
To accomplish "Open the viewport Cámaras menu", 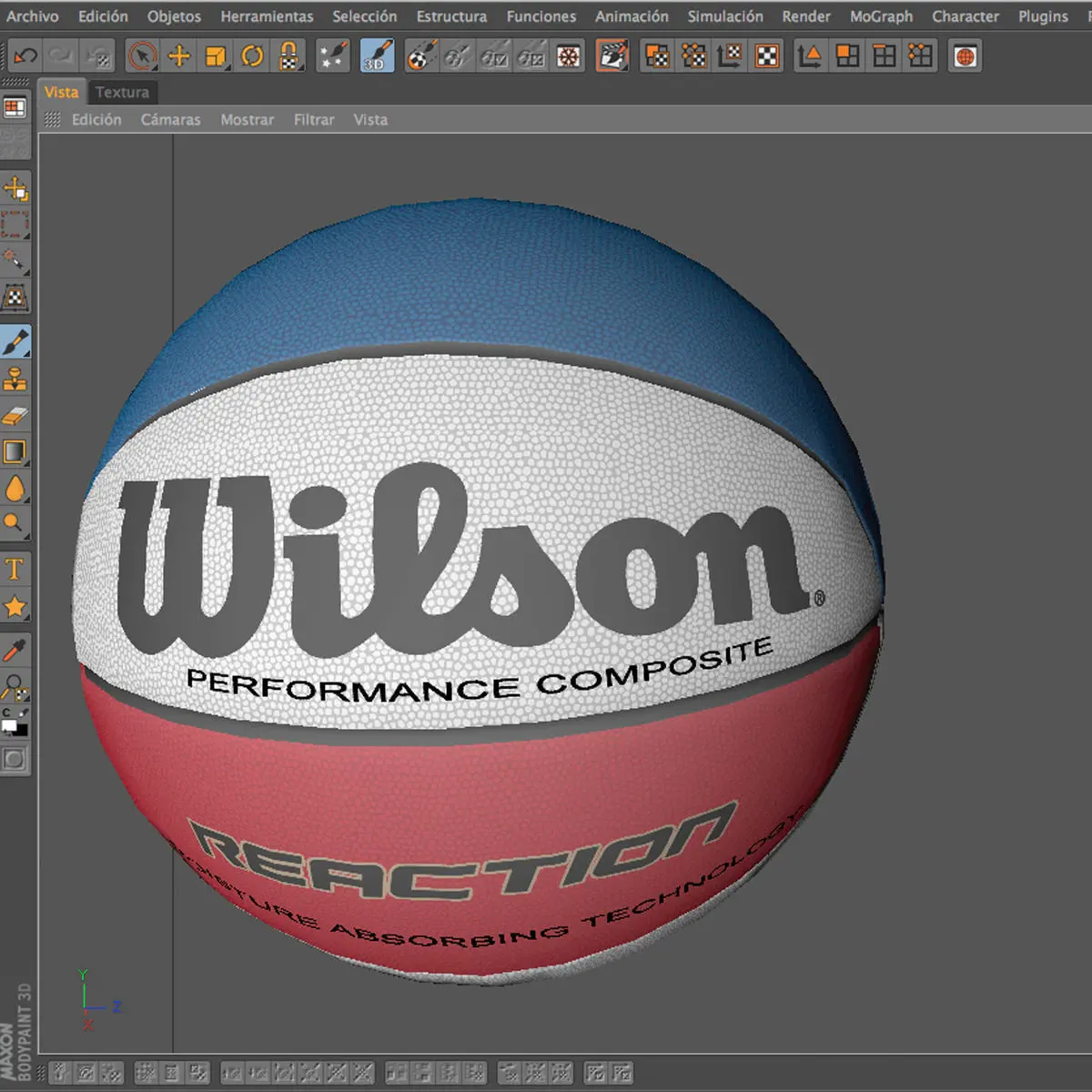I will point(170,119).
